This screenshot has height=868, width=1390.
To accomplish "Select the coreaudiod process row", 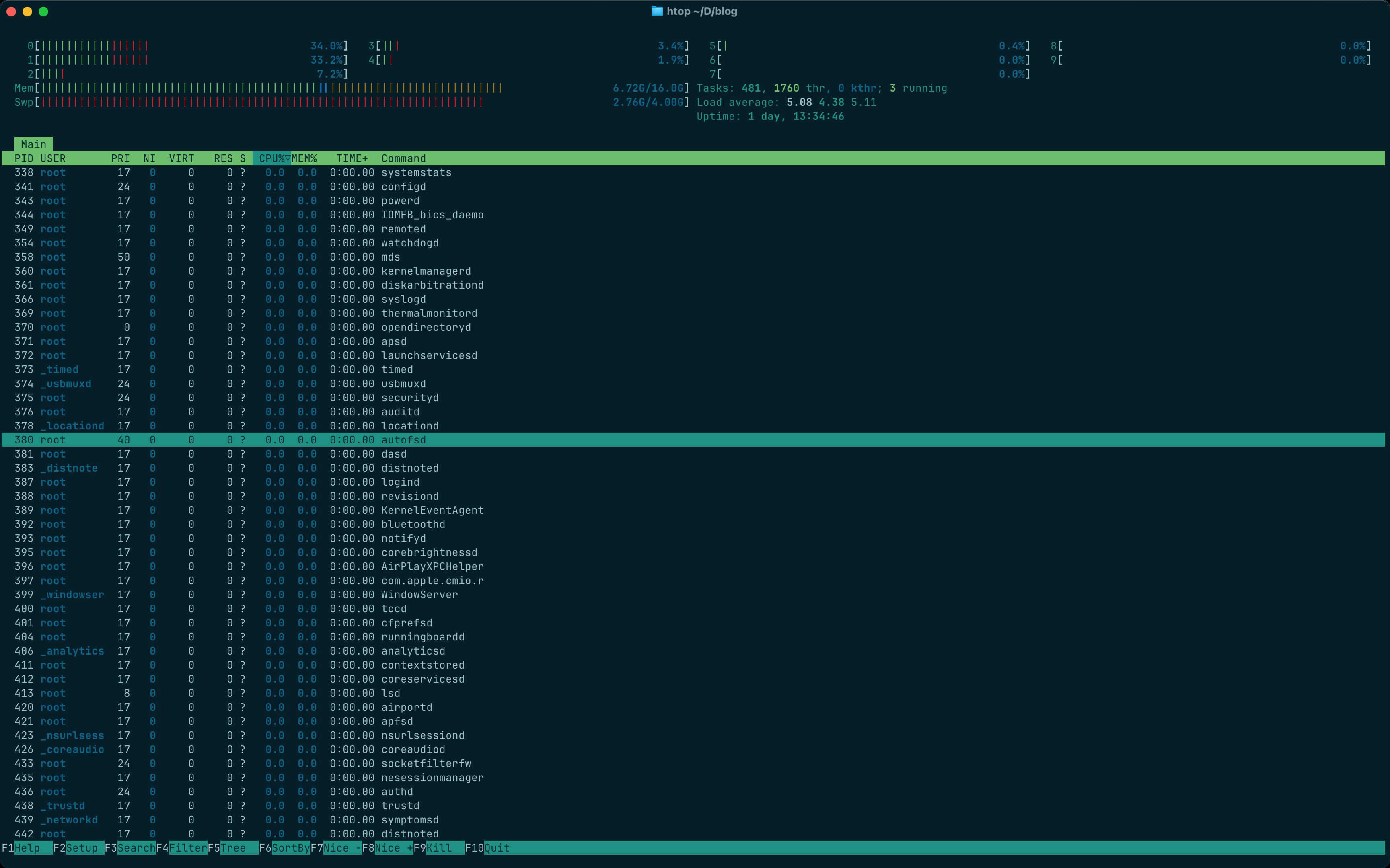I will pos(693,749).
